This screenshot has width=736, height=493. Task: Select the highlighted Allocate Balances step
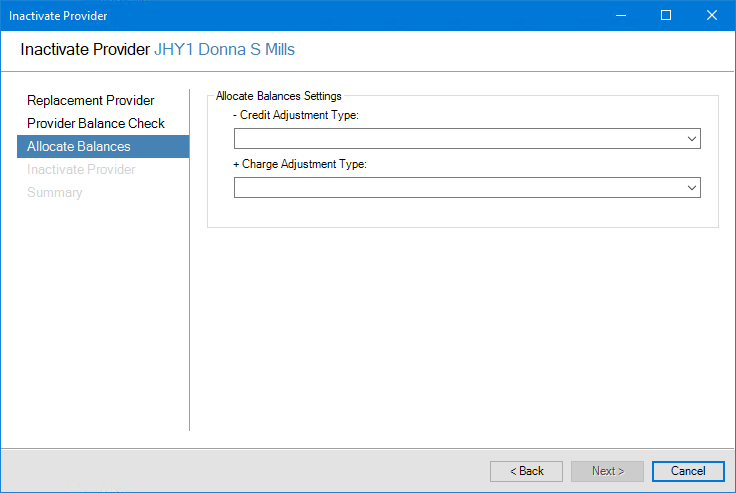coord(79,146)
